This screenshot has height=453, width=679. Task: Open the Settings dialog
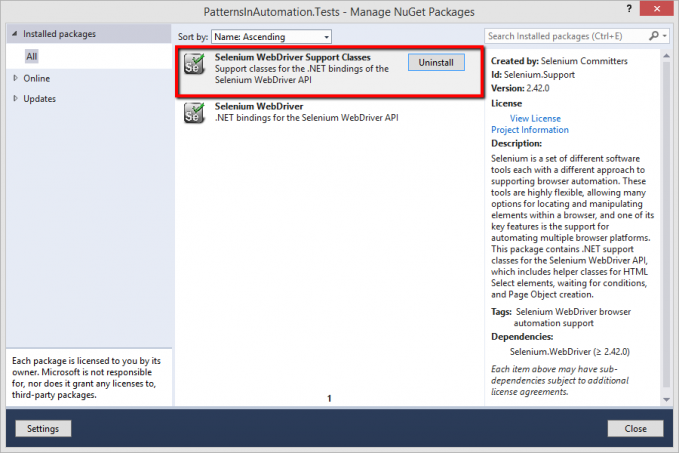pos(43,428)
